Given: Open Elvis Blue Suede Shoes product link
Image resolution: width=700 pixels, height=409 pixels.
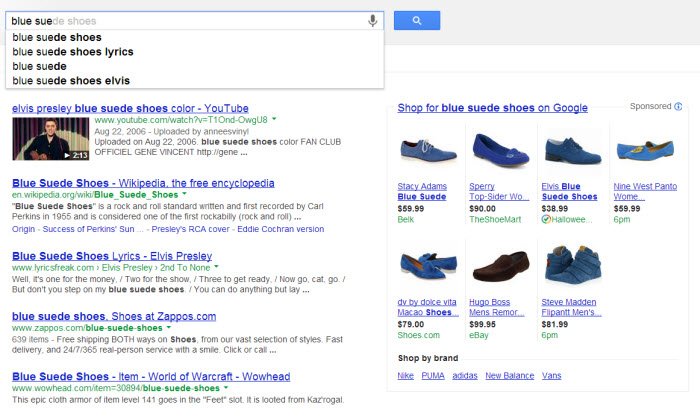Looking at the screenshot, I should pyautogui.click(x=569, y=192).
